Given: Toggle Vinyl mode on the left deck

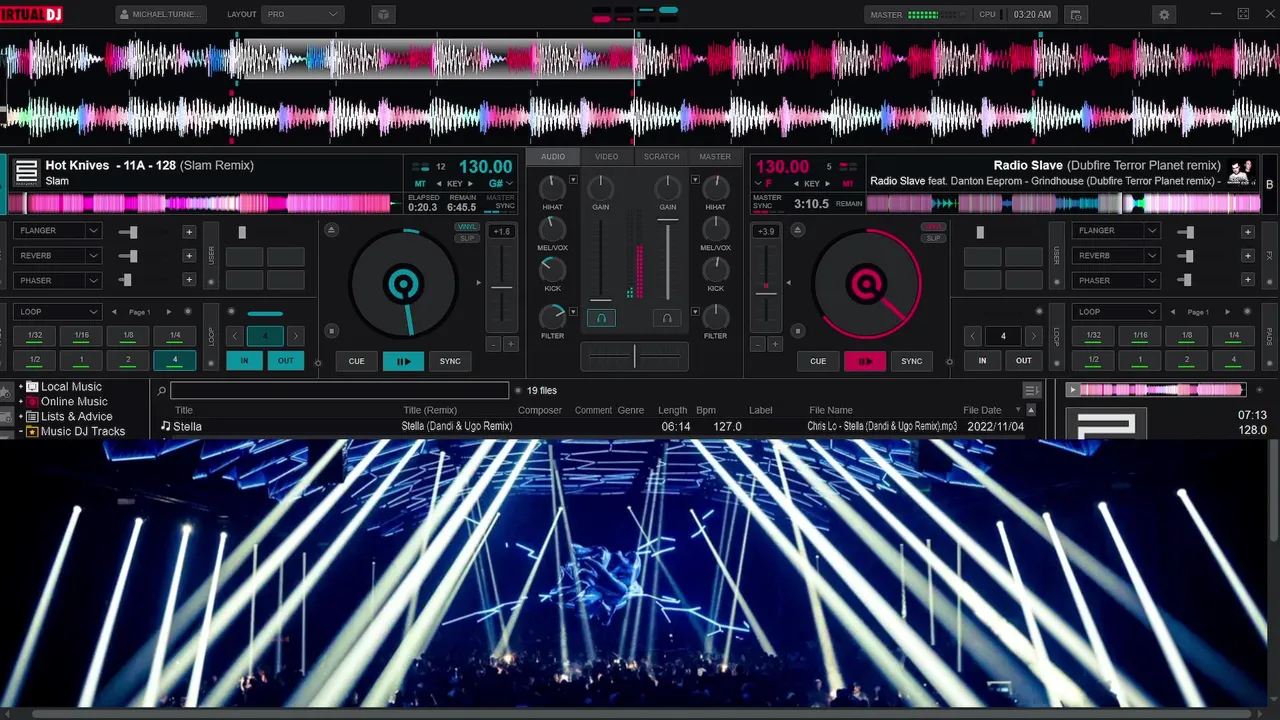Looking at the screenshot, I should click(x=466, y=227).
